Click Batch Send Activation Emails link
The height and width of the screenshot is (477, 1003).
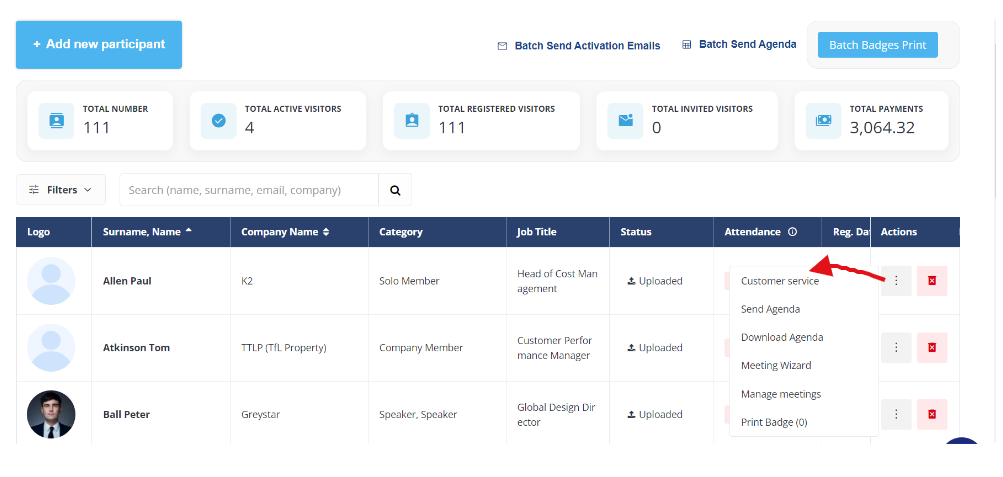587,46
